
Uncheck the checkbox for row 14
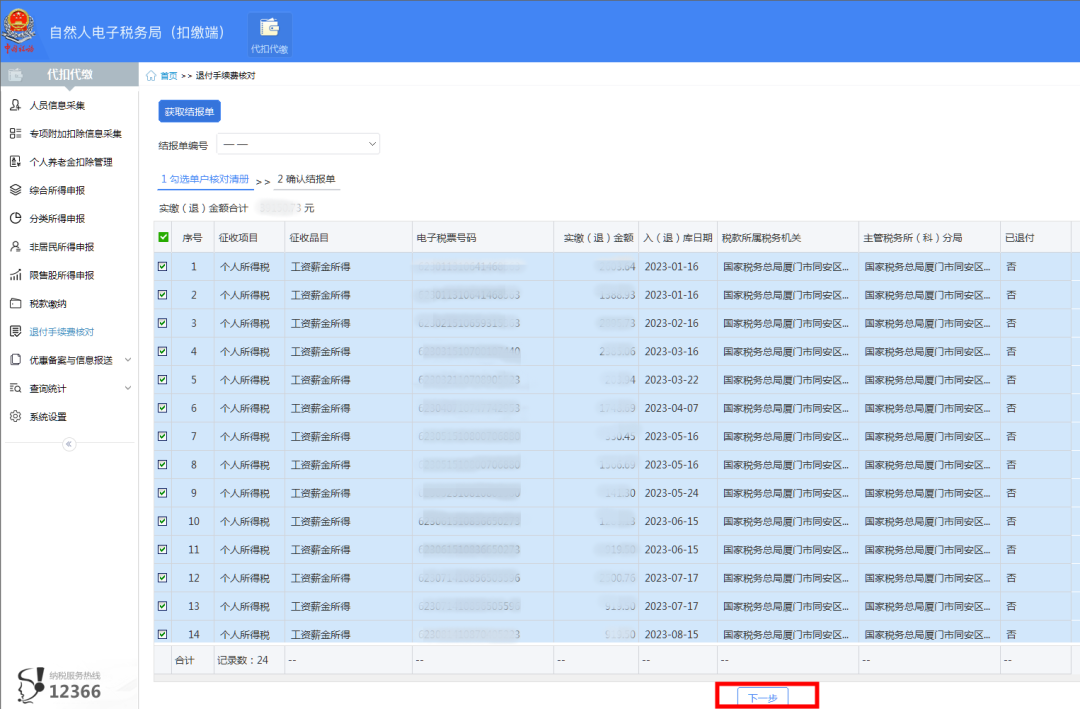[163, 634]
